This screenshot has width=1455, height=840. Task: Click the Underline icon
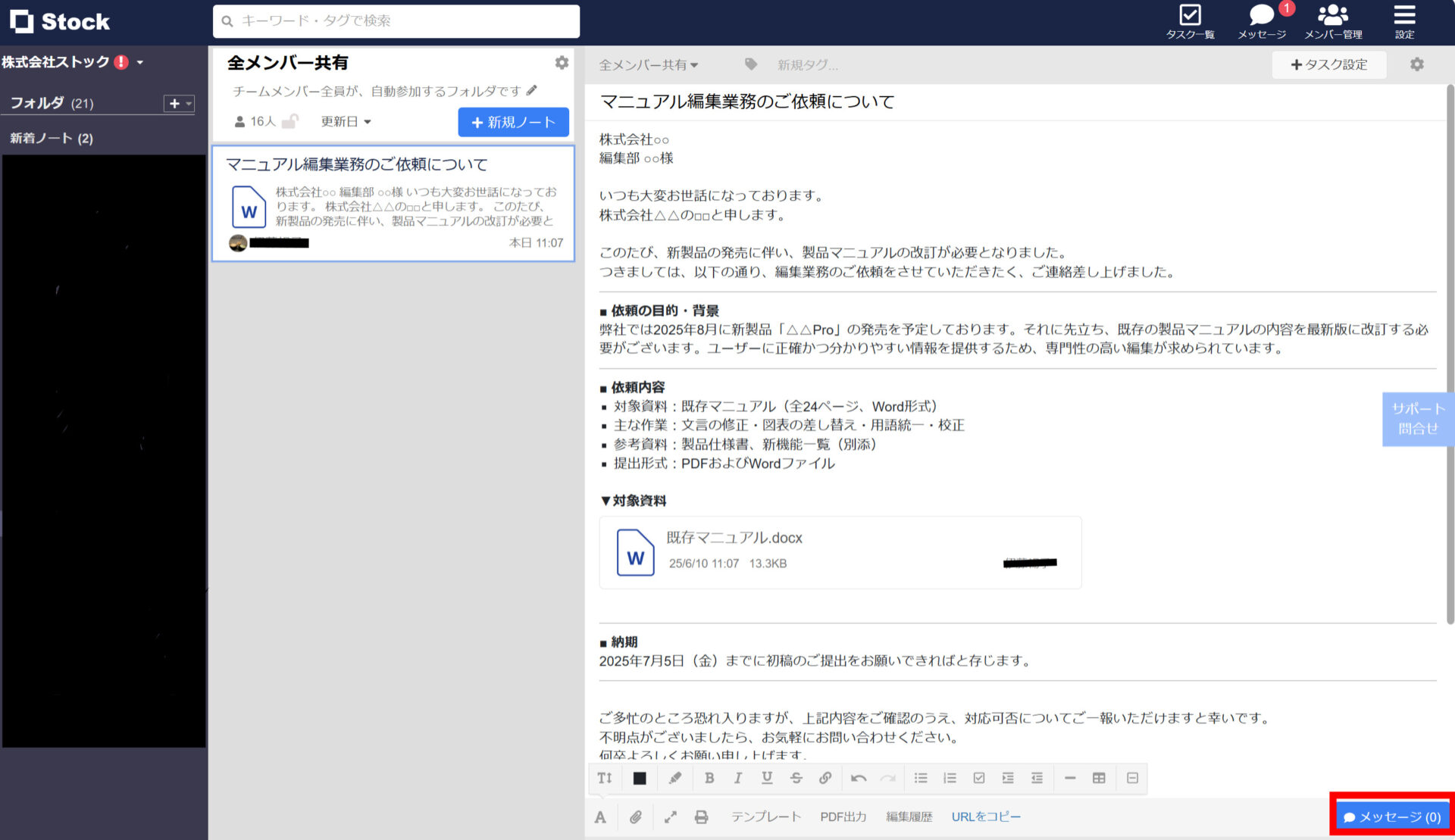click(x=766, y=778)
